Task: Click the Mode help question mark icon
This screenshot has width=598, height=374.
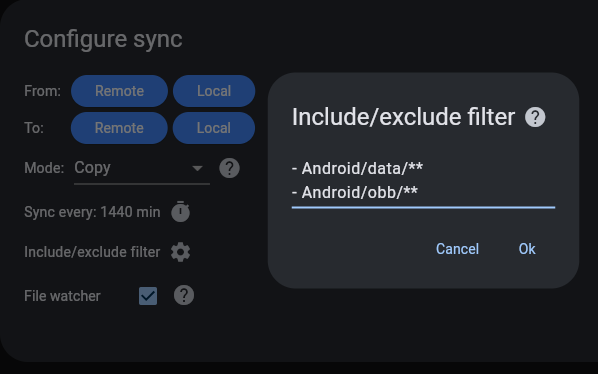Action: [x=230, y=168]
